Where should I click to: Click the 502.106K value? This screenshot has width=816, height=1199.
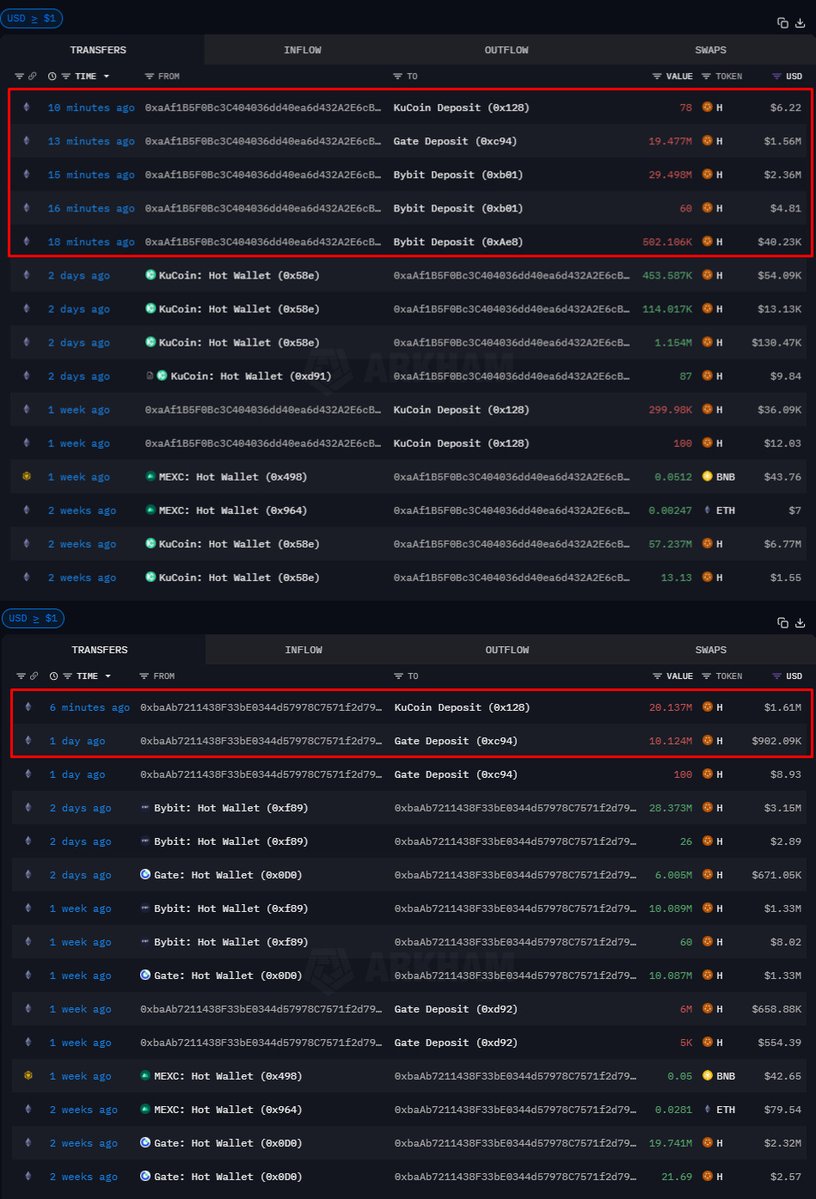tap(667, 242)
